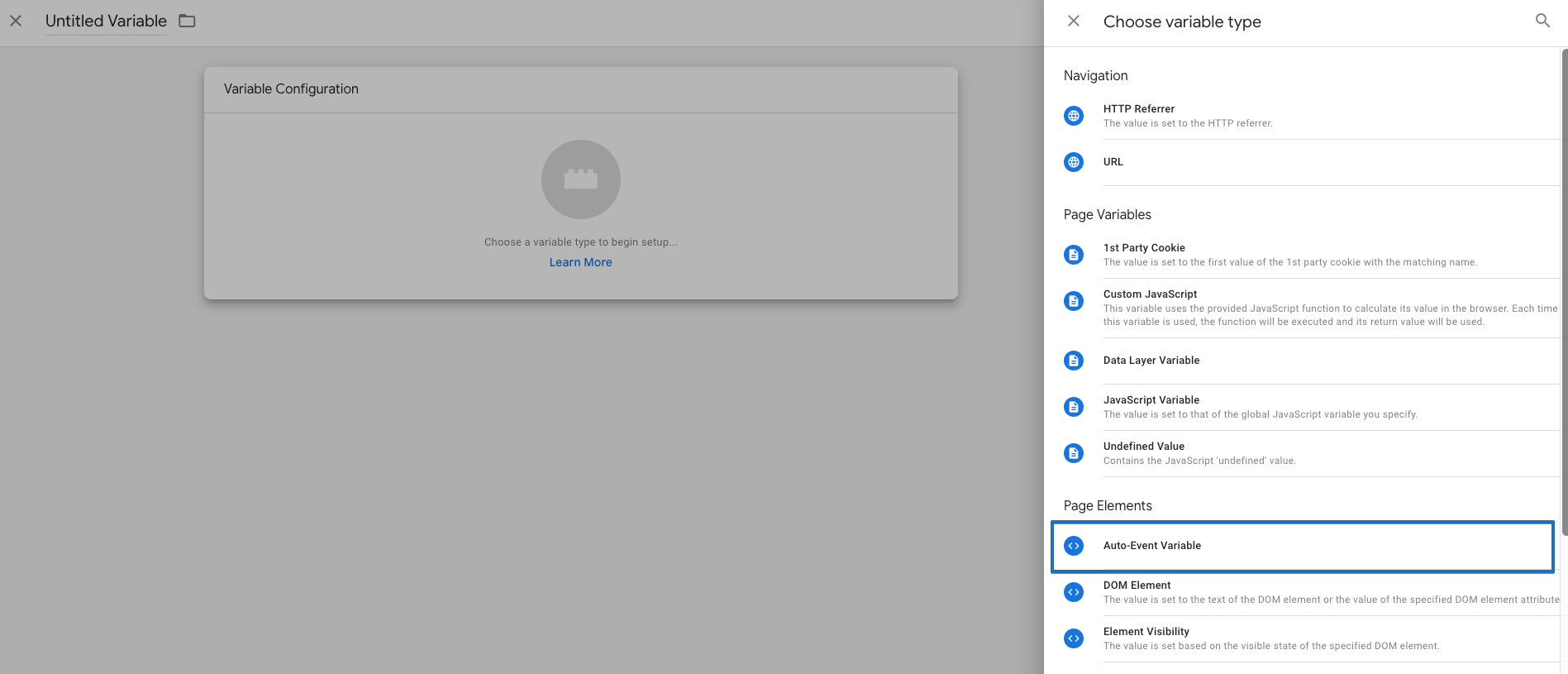Click the variable type panel scrollbar
1568x674 pixels.
pos(1563,289)
